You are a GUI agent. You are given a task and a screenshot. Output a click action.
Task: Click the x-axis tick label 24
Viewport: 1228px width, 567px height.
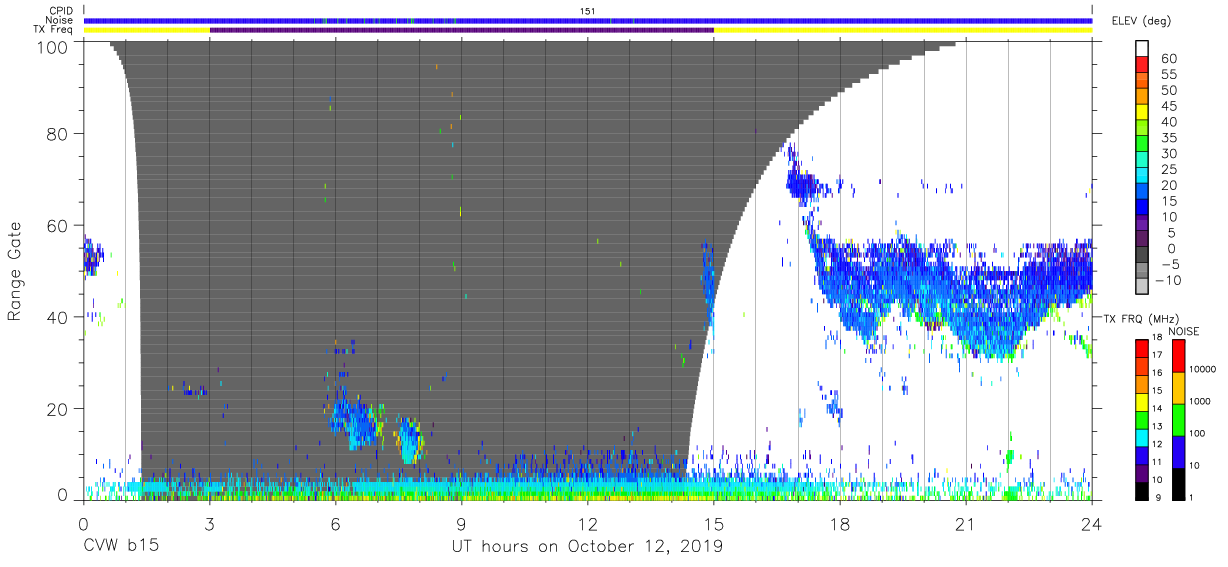1092,523
